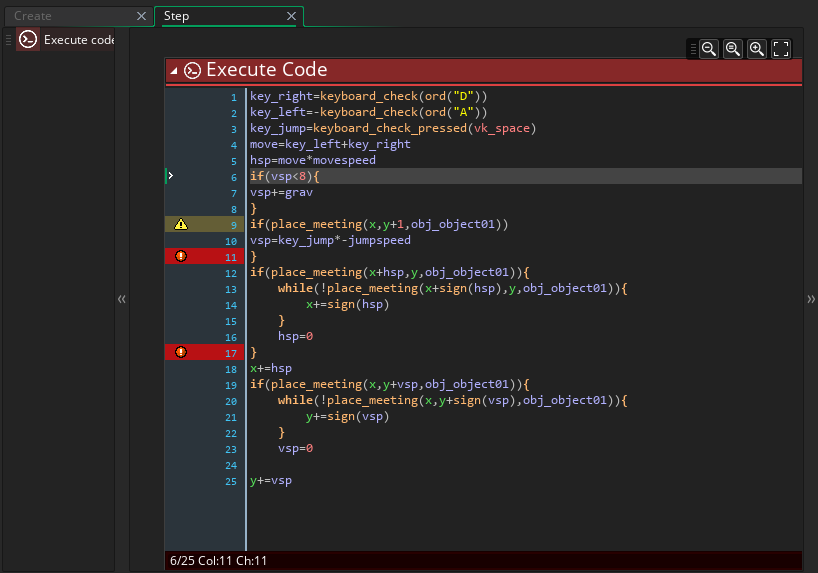Zoom out using the minus magnifier icon

click(708, 49)
